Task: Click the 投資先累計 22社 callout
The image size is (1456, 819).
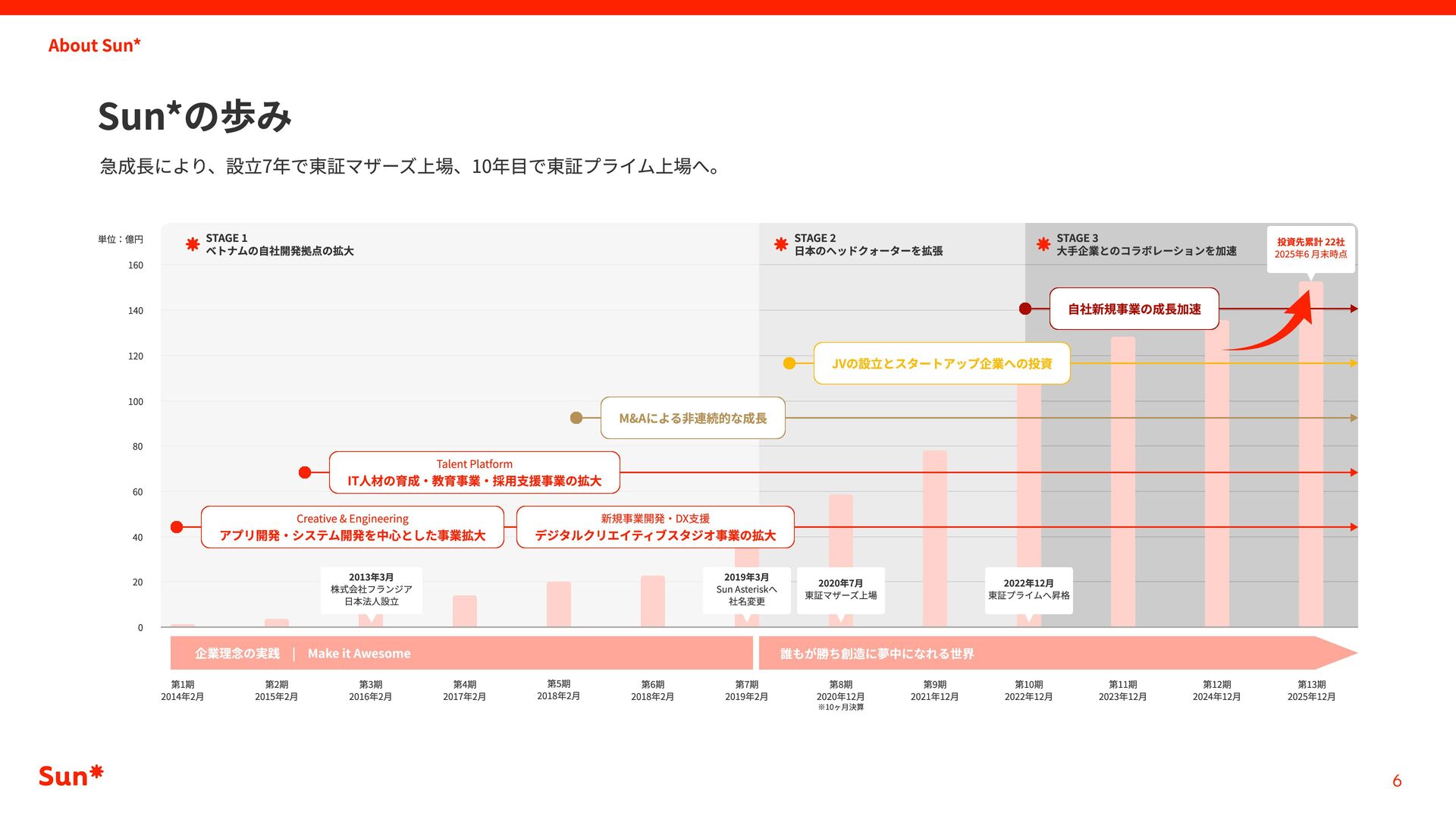Action: click(1310, 248)
